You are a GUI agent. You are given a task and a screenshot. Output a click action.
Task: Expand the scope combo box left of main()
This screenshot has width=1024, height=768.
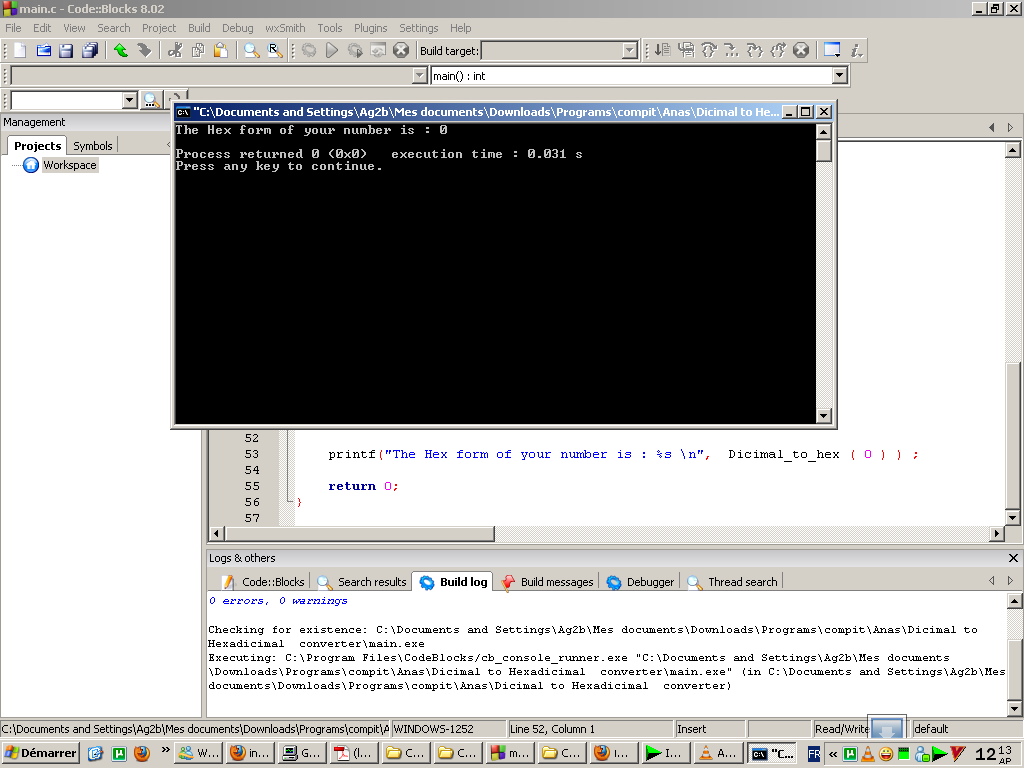click(420, 76)
